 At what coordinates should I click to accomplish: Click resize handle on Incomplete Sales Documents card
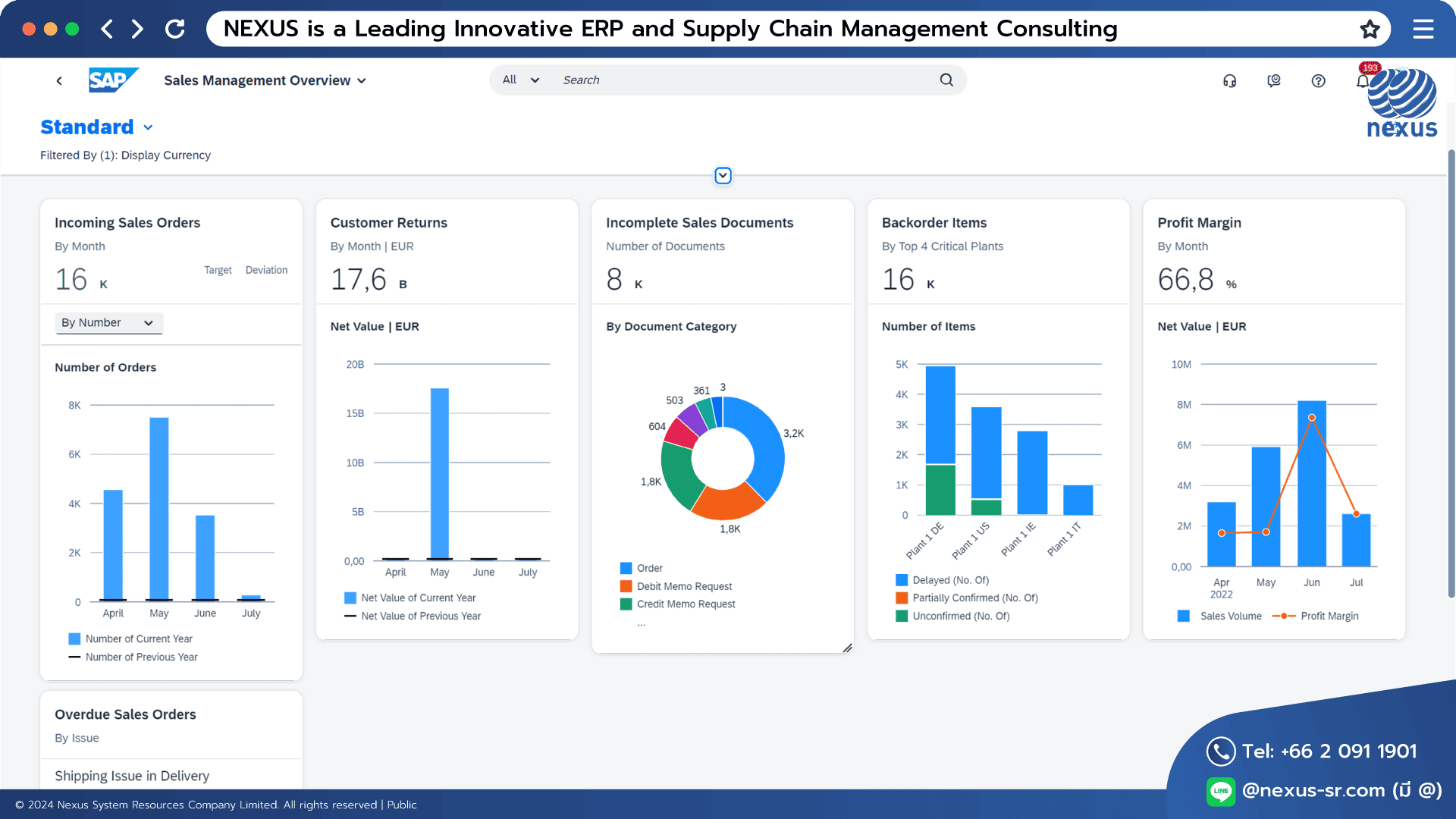847,648
